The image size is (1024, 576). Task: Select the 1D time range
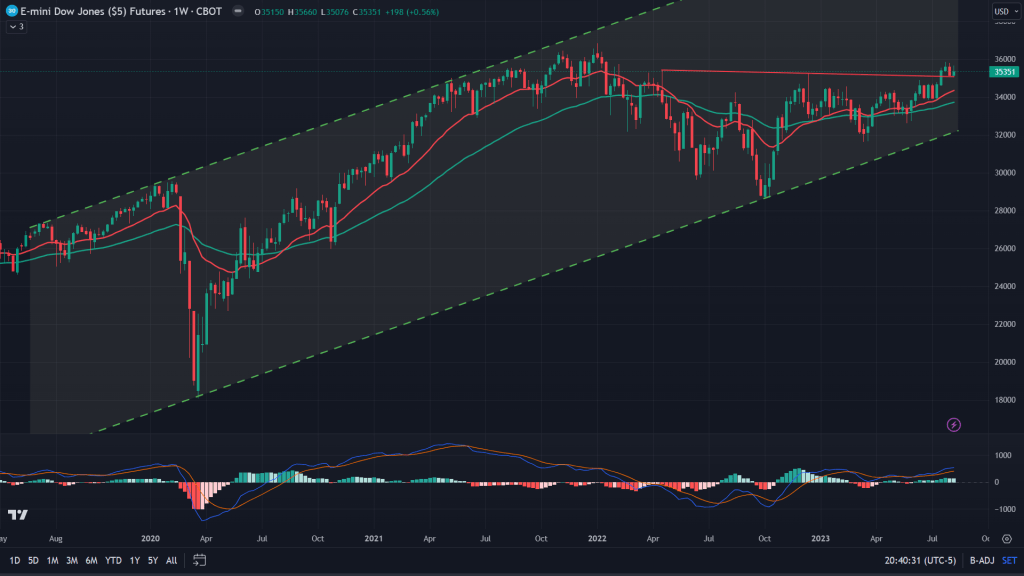click(x=13, y=561)
